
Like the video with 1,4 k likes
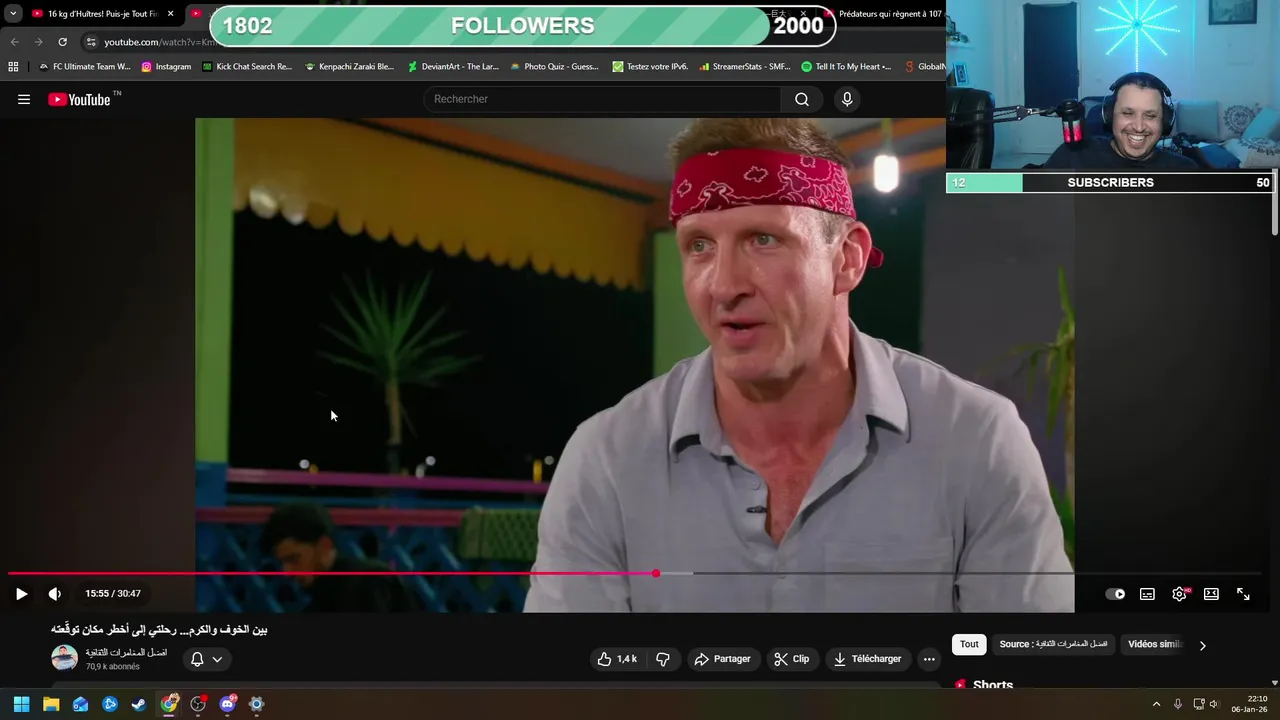pos(617,659)
